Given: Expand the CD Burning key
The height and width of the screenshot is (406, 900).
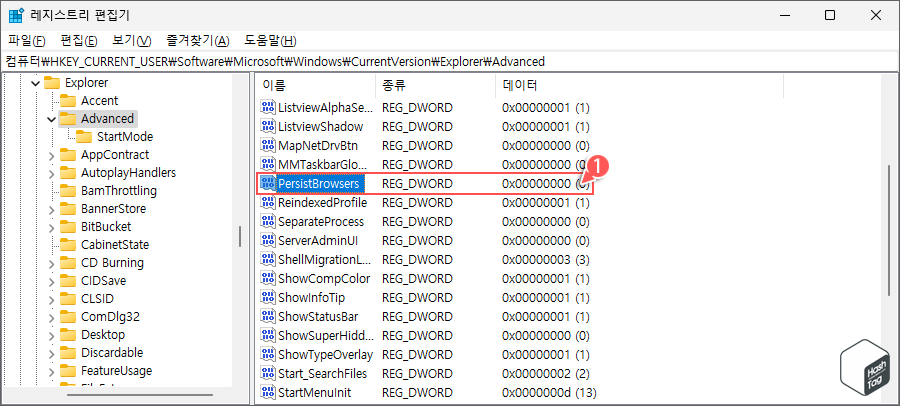Looking at the screenshot, I should pos(52,263).
